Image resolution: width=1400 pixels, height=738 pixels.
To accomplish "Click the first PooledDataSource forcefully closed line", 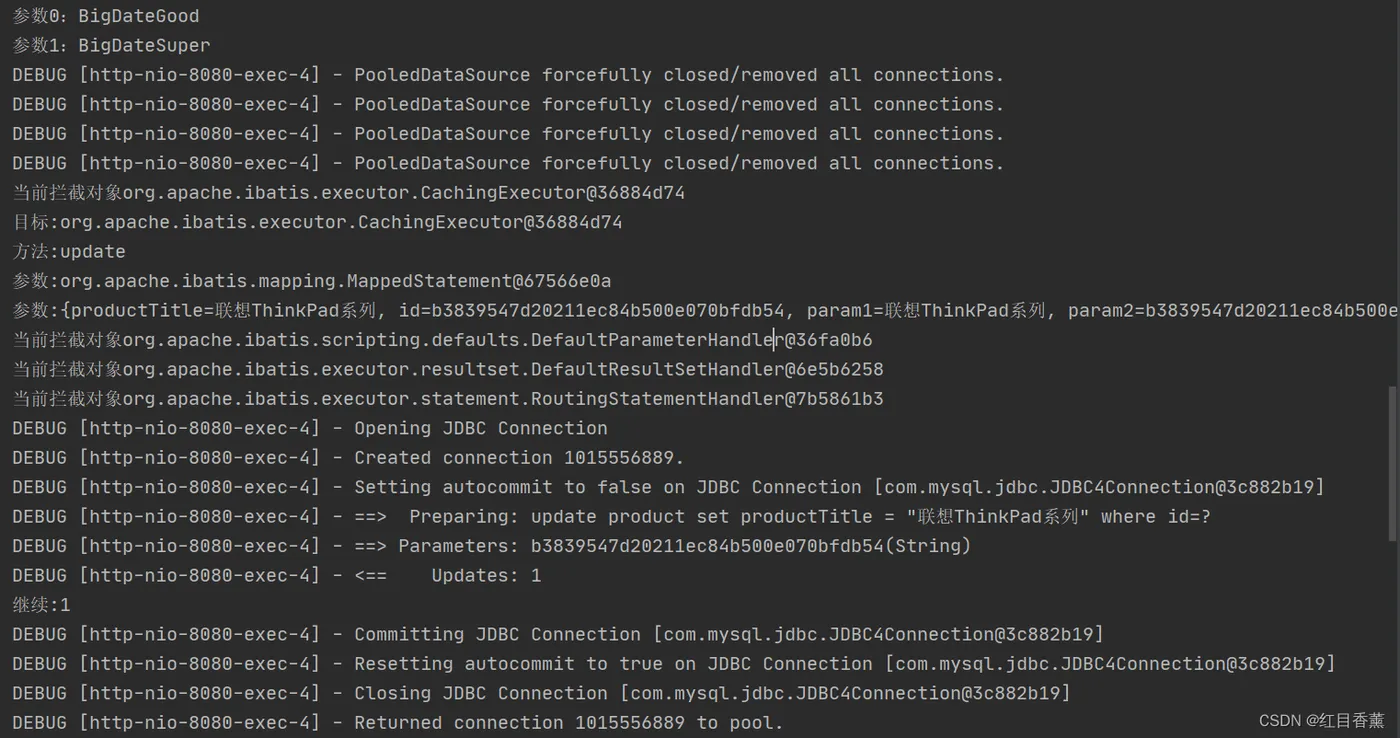I will point(508,75).
